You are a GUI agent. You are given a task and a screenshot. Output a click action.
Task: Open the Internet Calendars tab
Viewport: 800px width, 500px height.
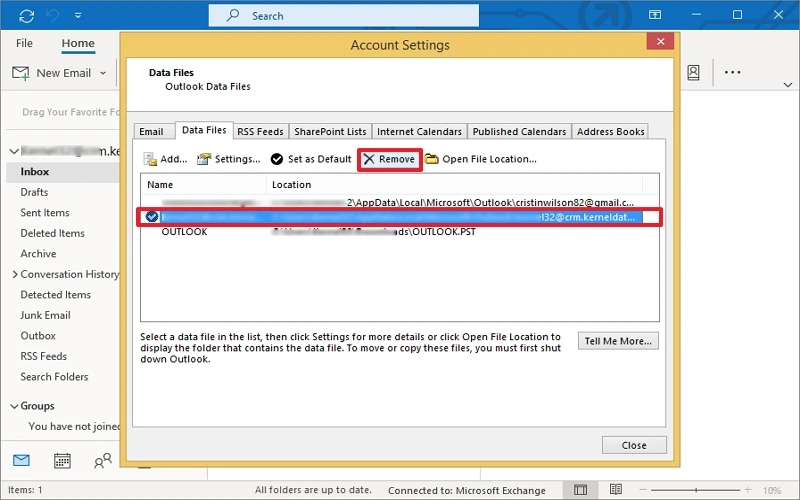click(x=419, y=132)
